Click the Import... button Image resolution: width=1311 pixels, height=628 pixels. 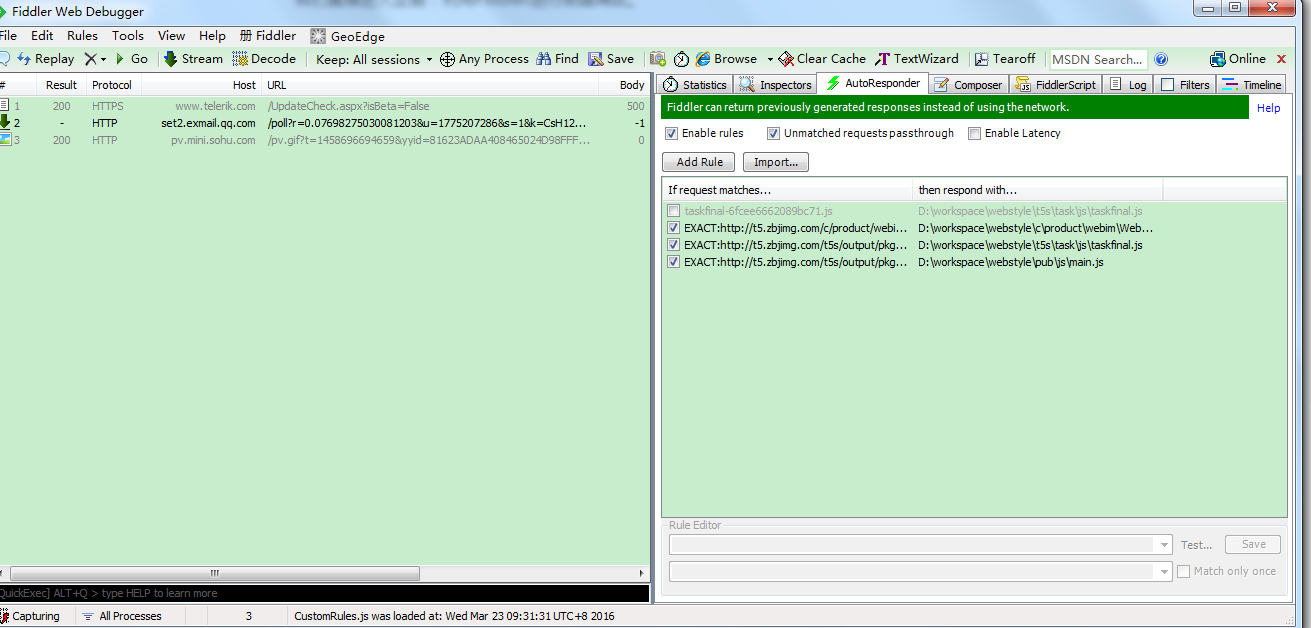776,162
